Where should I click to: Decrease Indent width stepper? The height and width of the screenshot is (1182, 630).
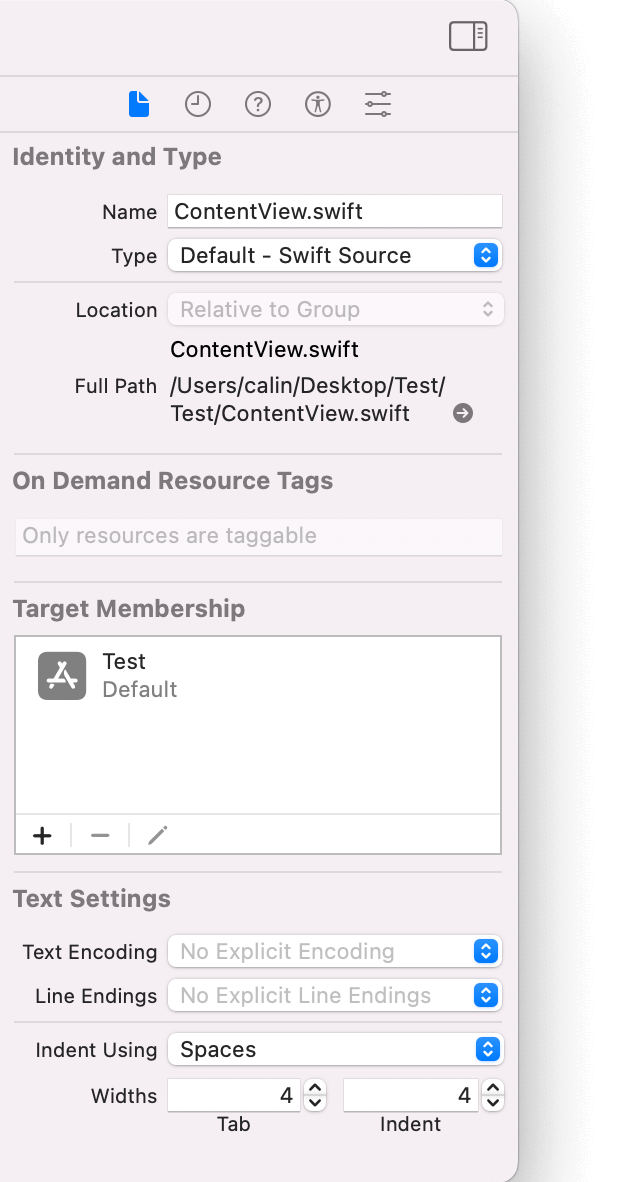[493, 1103]
